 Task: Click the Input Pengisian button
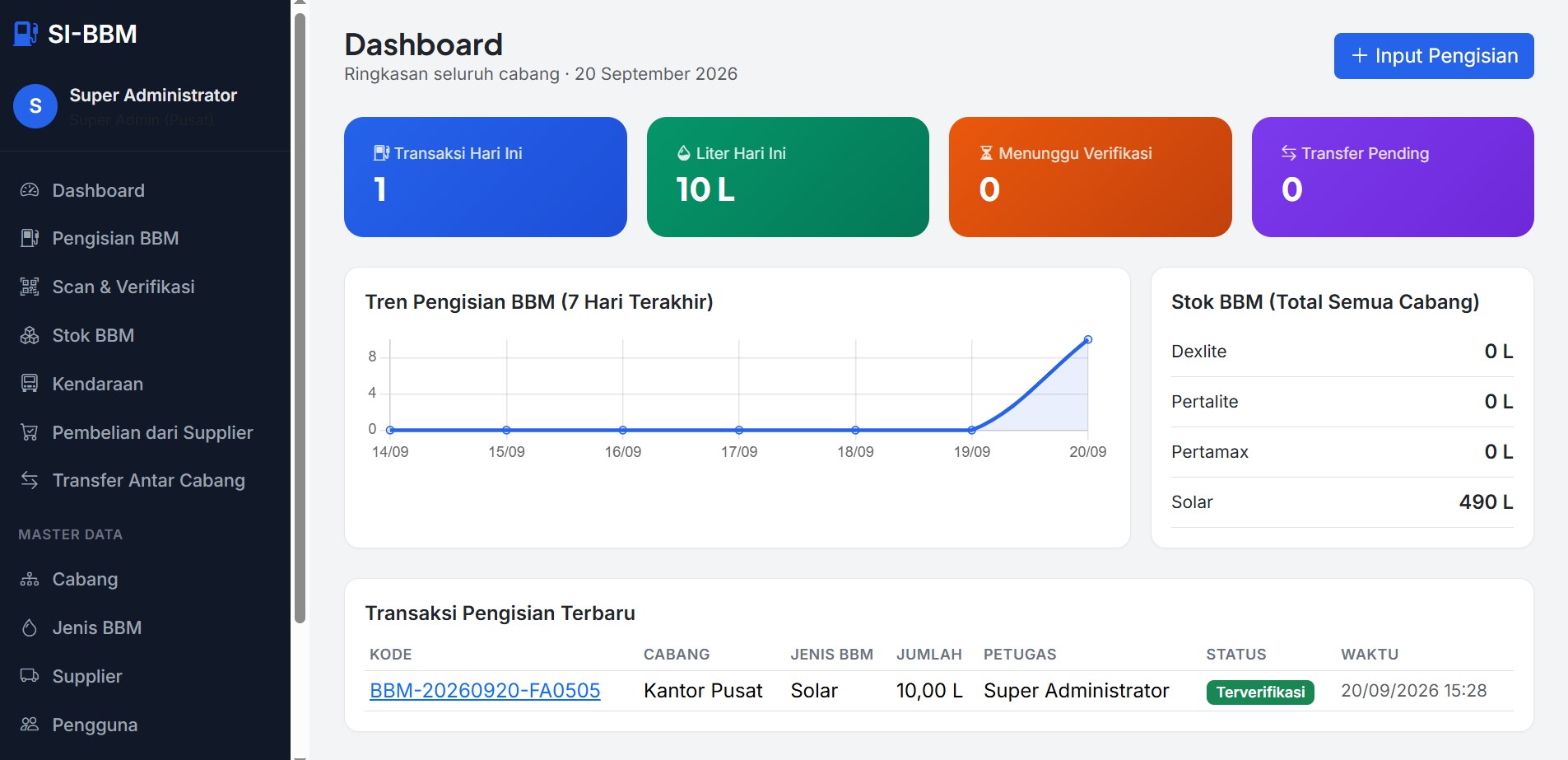1434,56
